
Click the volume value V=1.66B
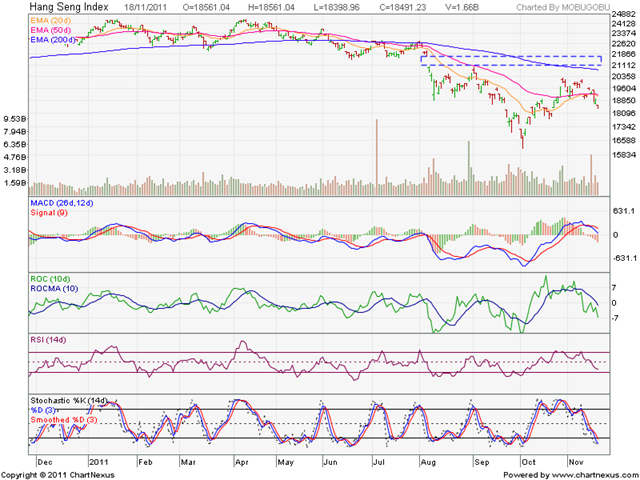461,7
